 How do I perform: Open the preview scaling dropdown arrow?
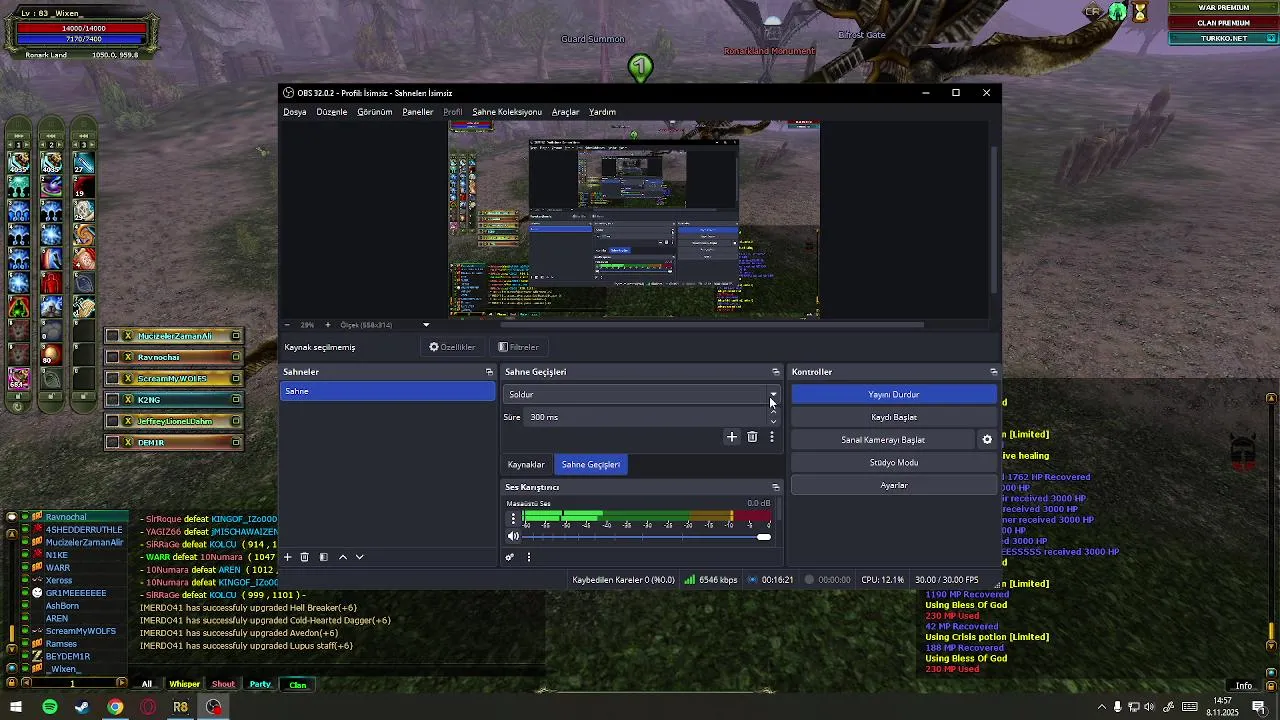click(426, 325)
